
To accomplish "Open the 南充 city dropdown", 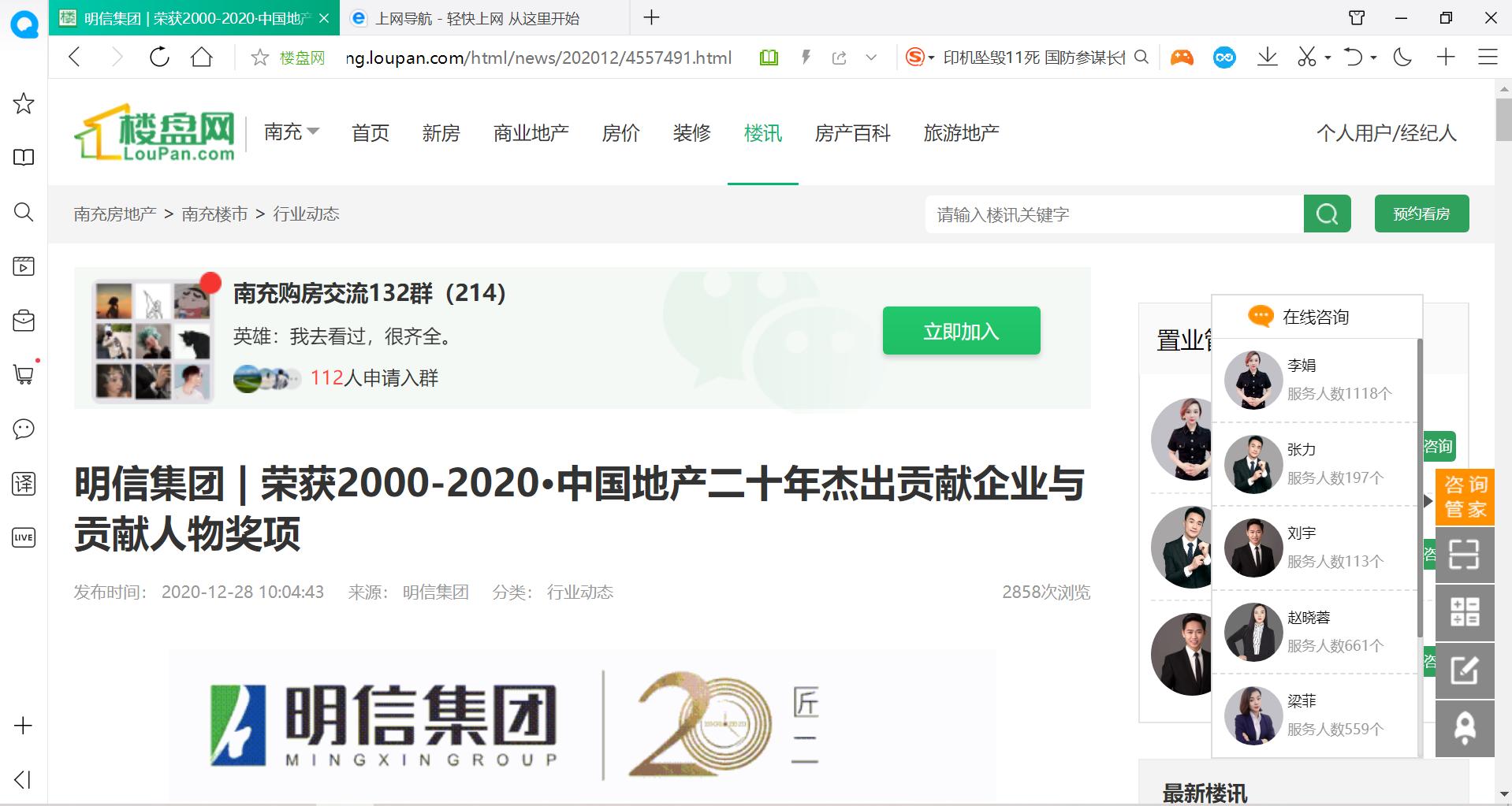I will (x=291, y=132).
